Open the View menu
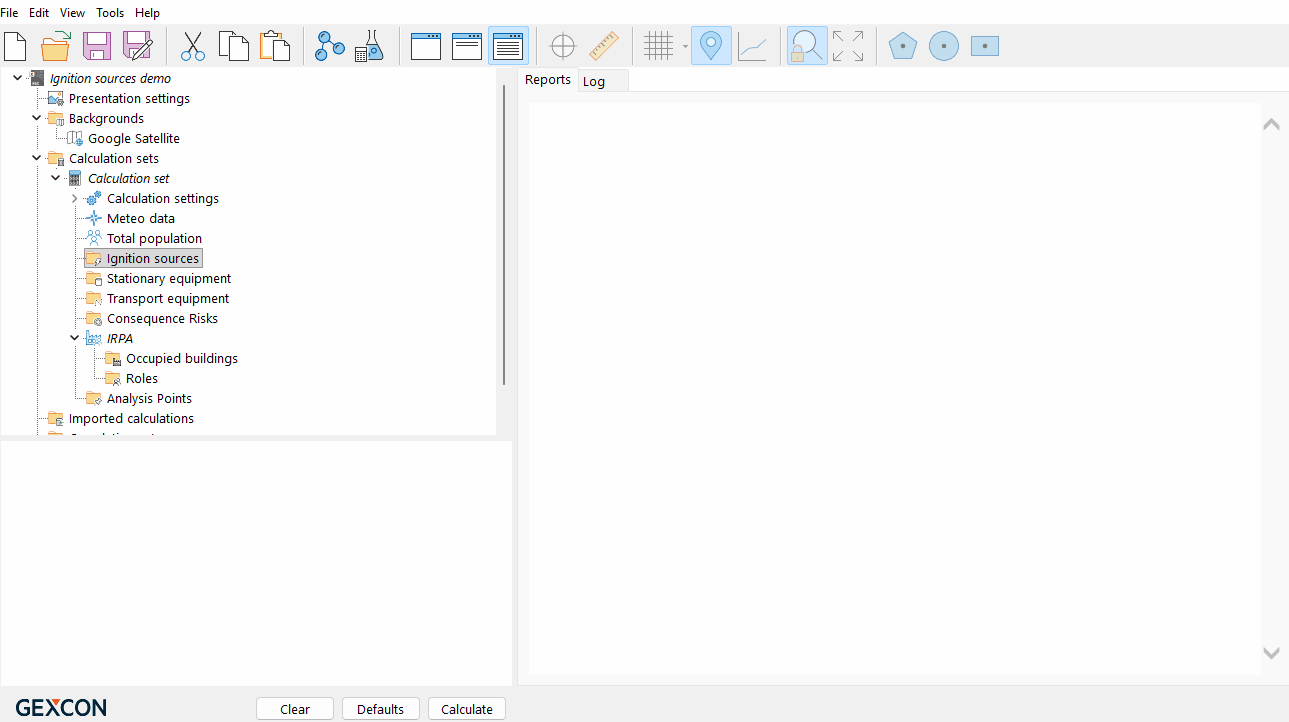Viewport: 1289px width, 722px height. [73, 13]
